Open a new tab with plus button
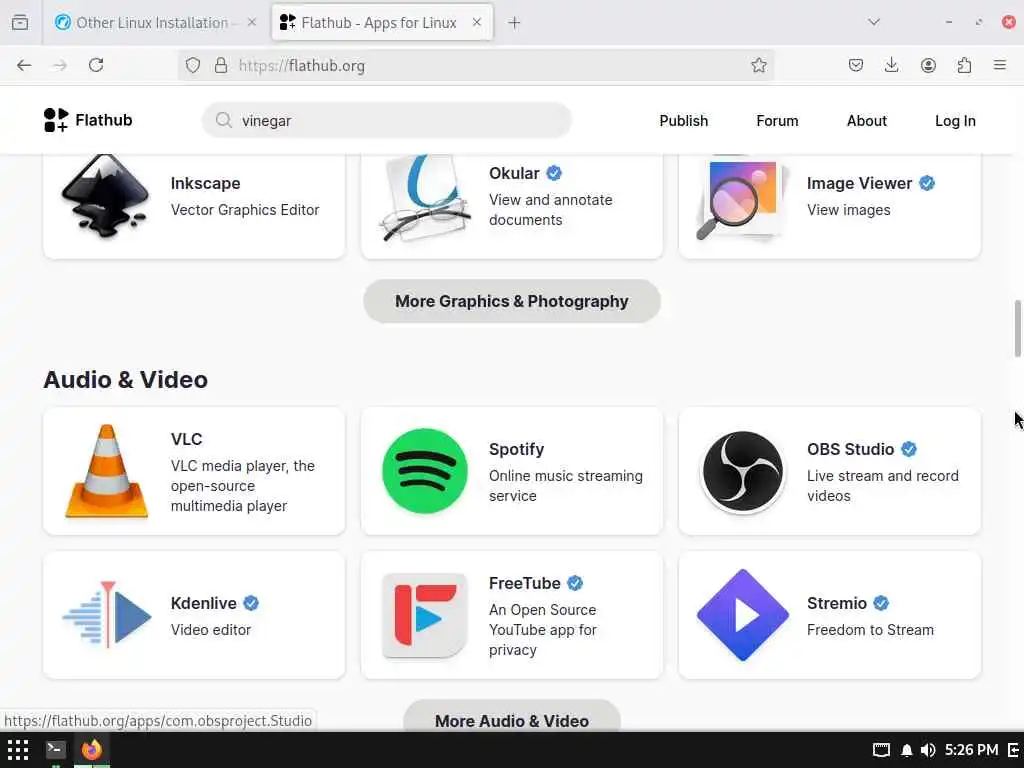This screenshot has height=768, width=1024. pos(515,23)
